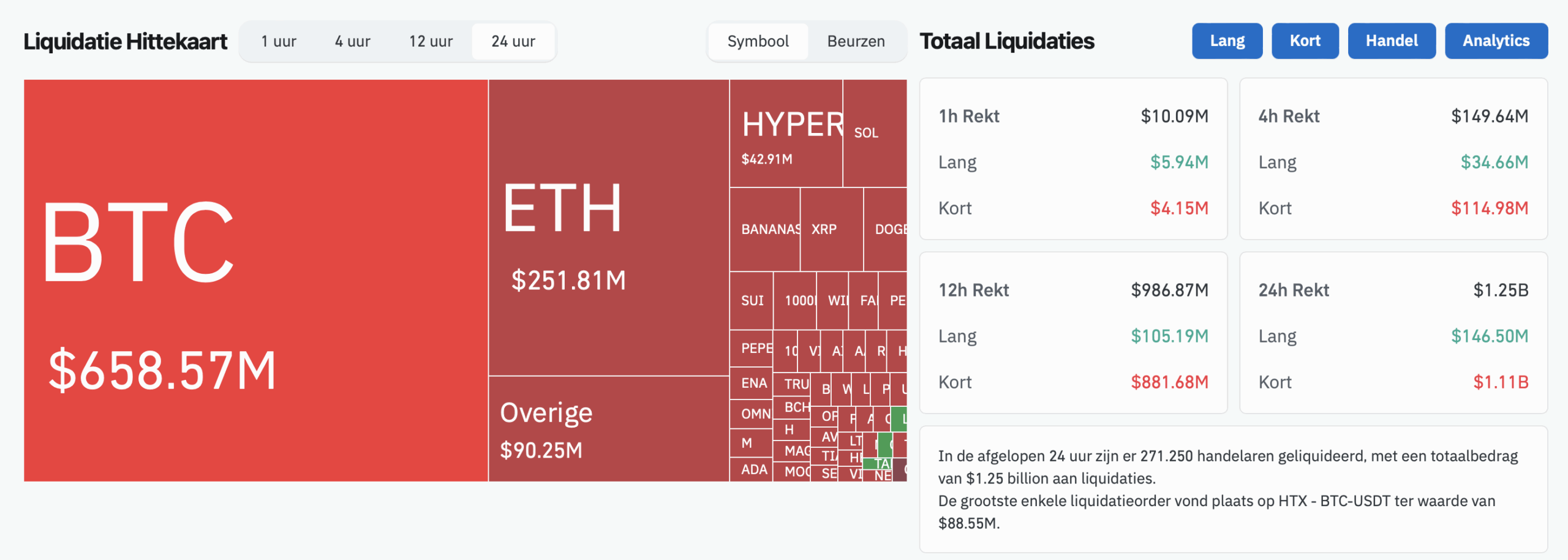Select the 1000 tile beside SUI
Screen dimensions: 1568x560
point(795,301)
